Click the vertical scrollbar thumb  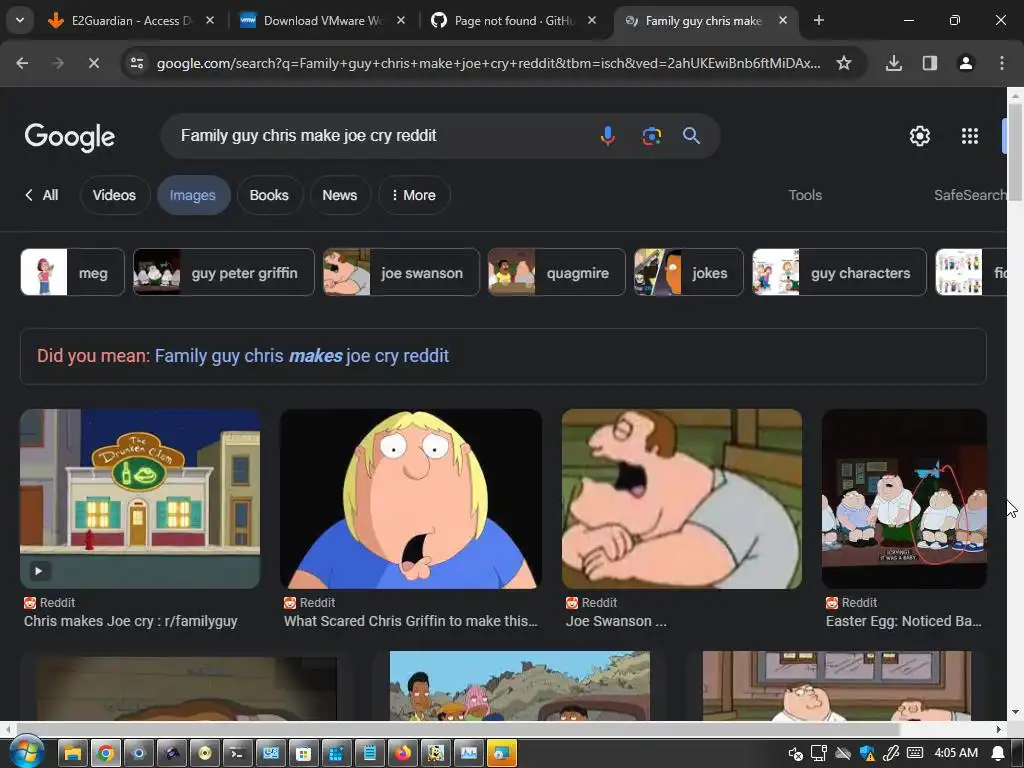pyautogui.click(x=1015, y=152)
